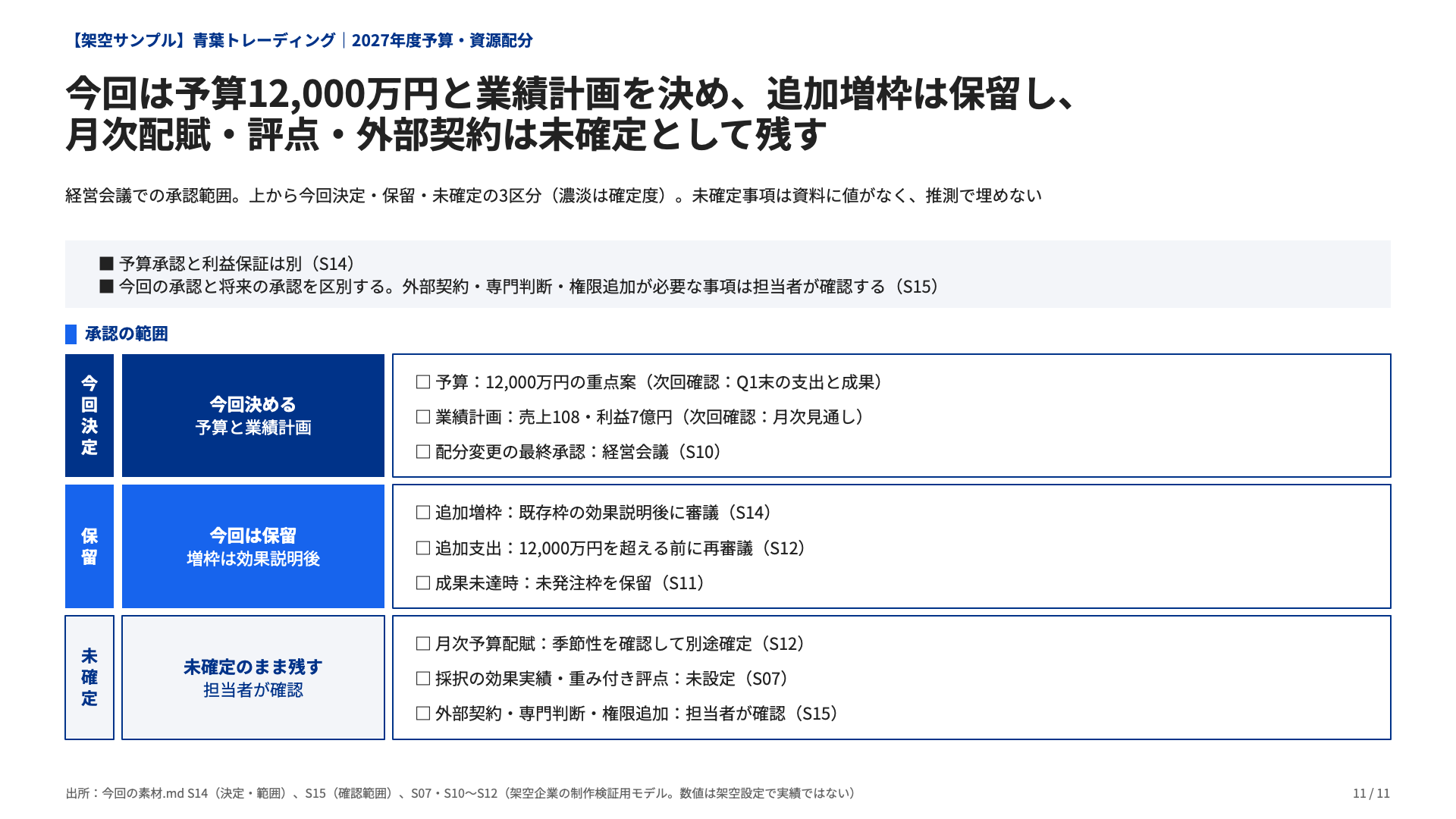The image size is (1456, 819).
Task: Click the 出所 source footnote text
Action: pos(462,793)
